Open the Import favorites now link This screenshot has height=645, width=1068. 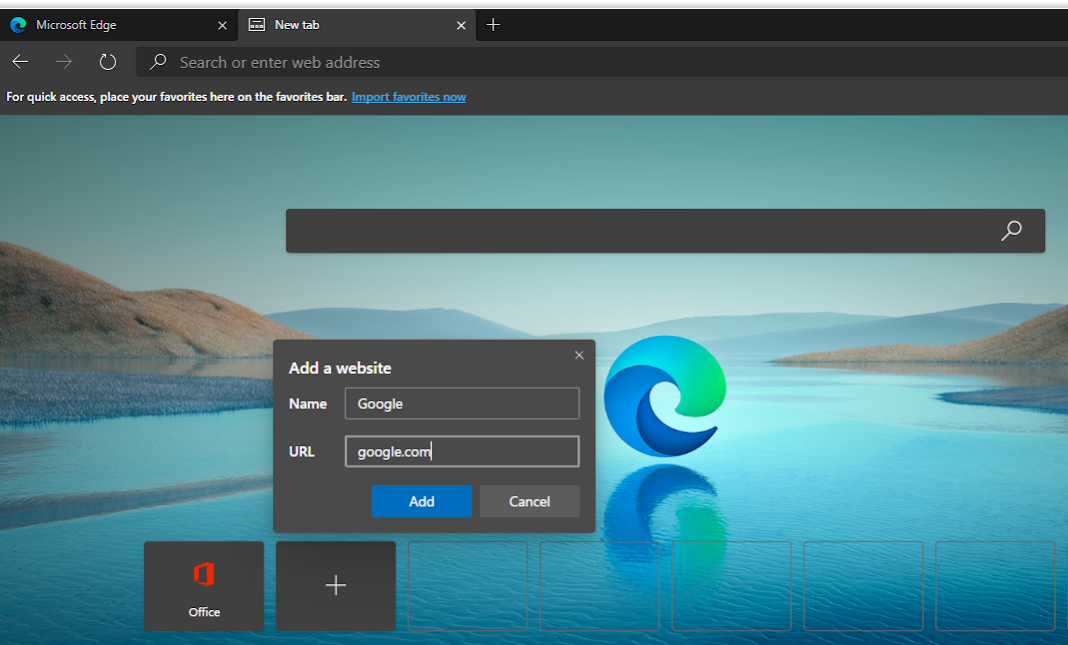tap(409, 97)
